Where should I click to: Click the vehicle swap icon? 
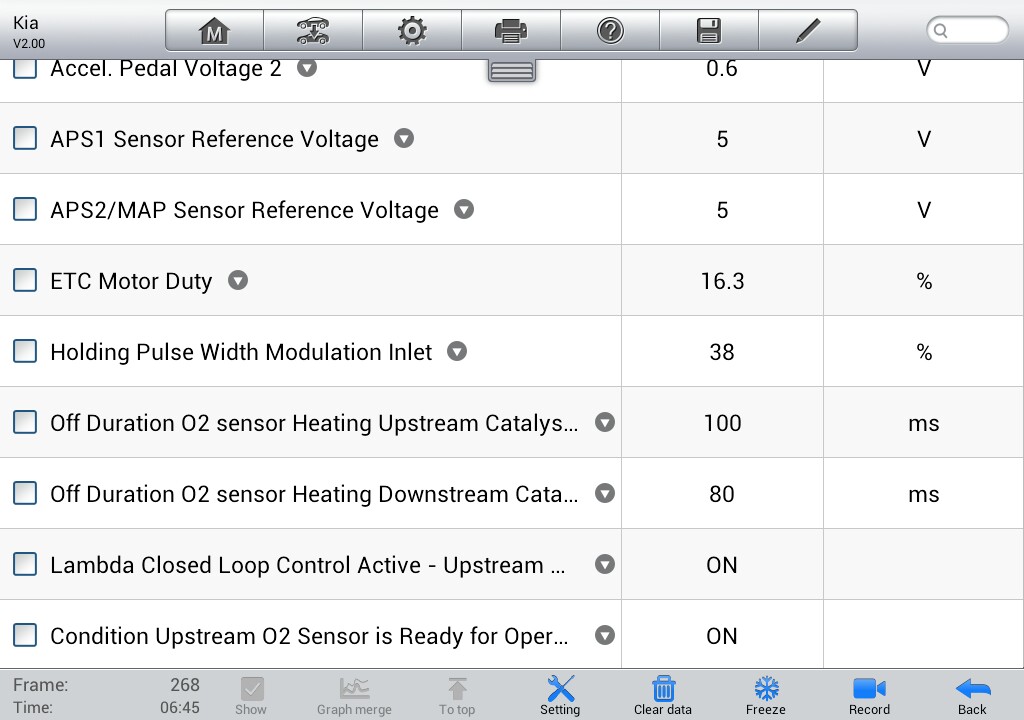[313, 31]
